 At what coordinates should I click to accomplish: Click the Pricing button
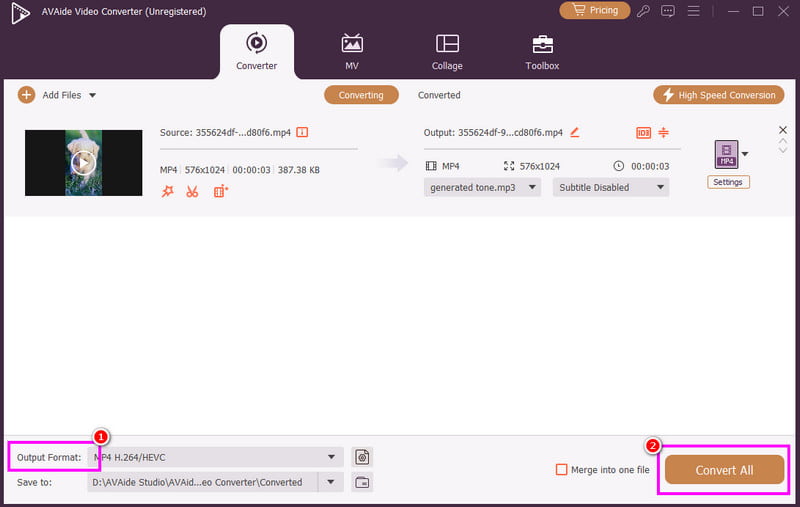pyautogui.click(x=594, y=10)
